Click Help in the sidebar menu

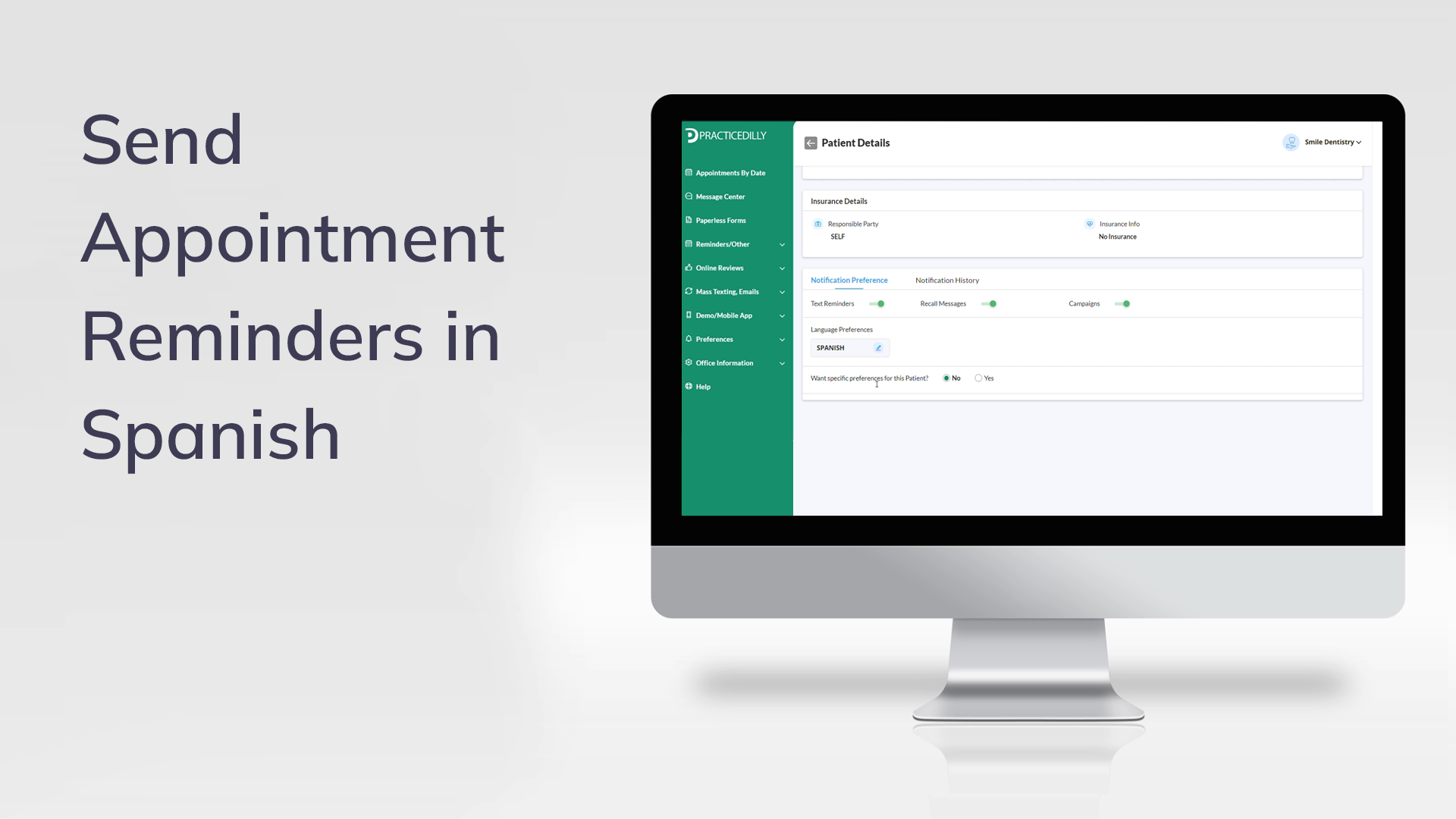point(703,386)
